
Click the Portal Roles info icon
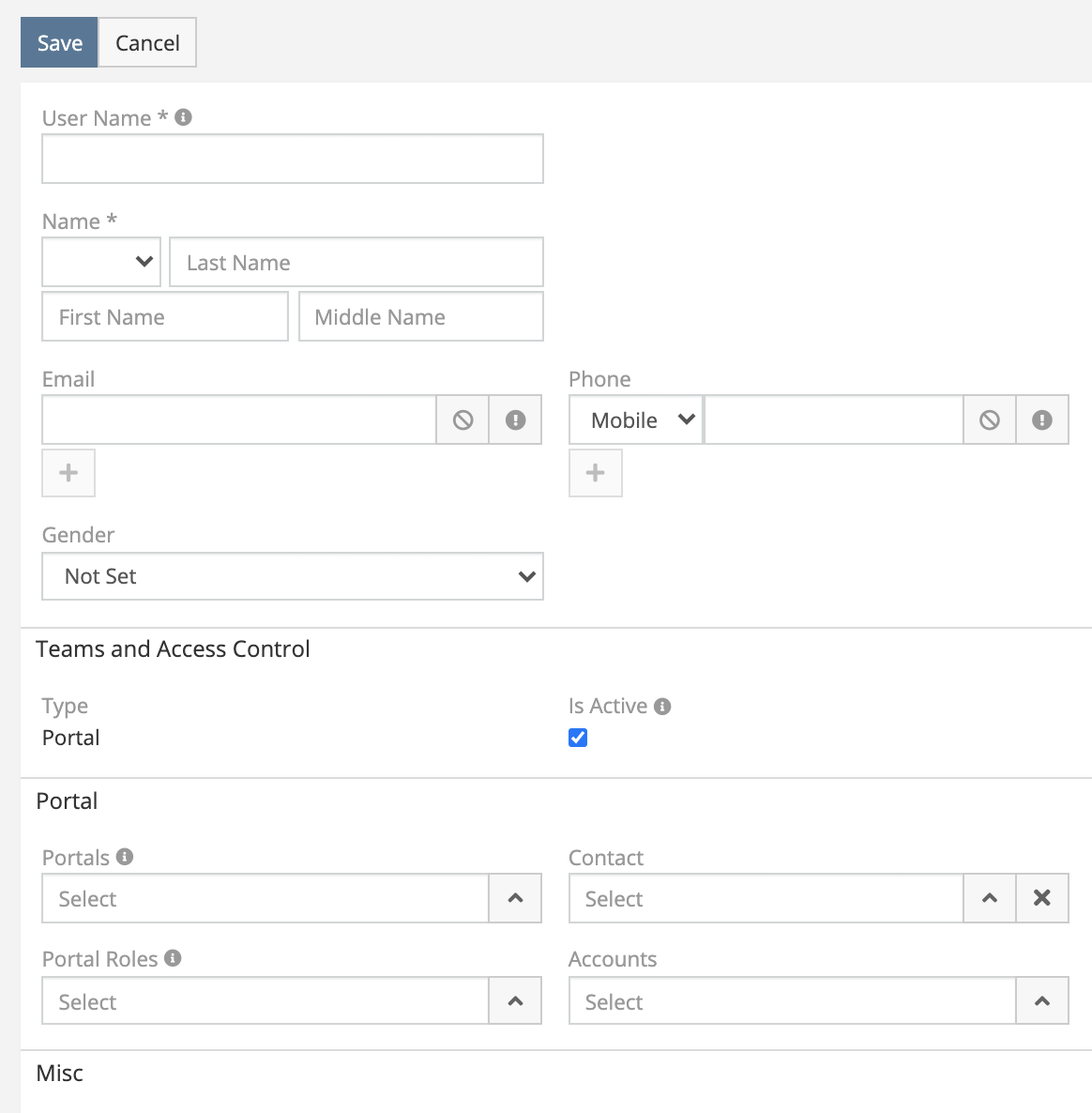click(173, 958)
